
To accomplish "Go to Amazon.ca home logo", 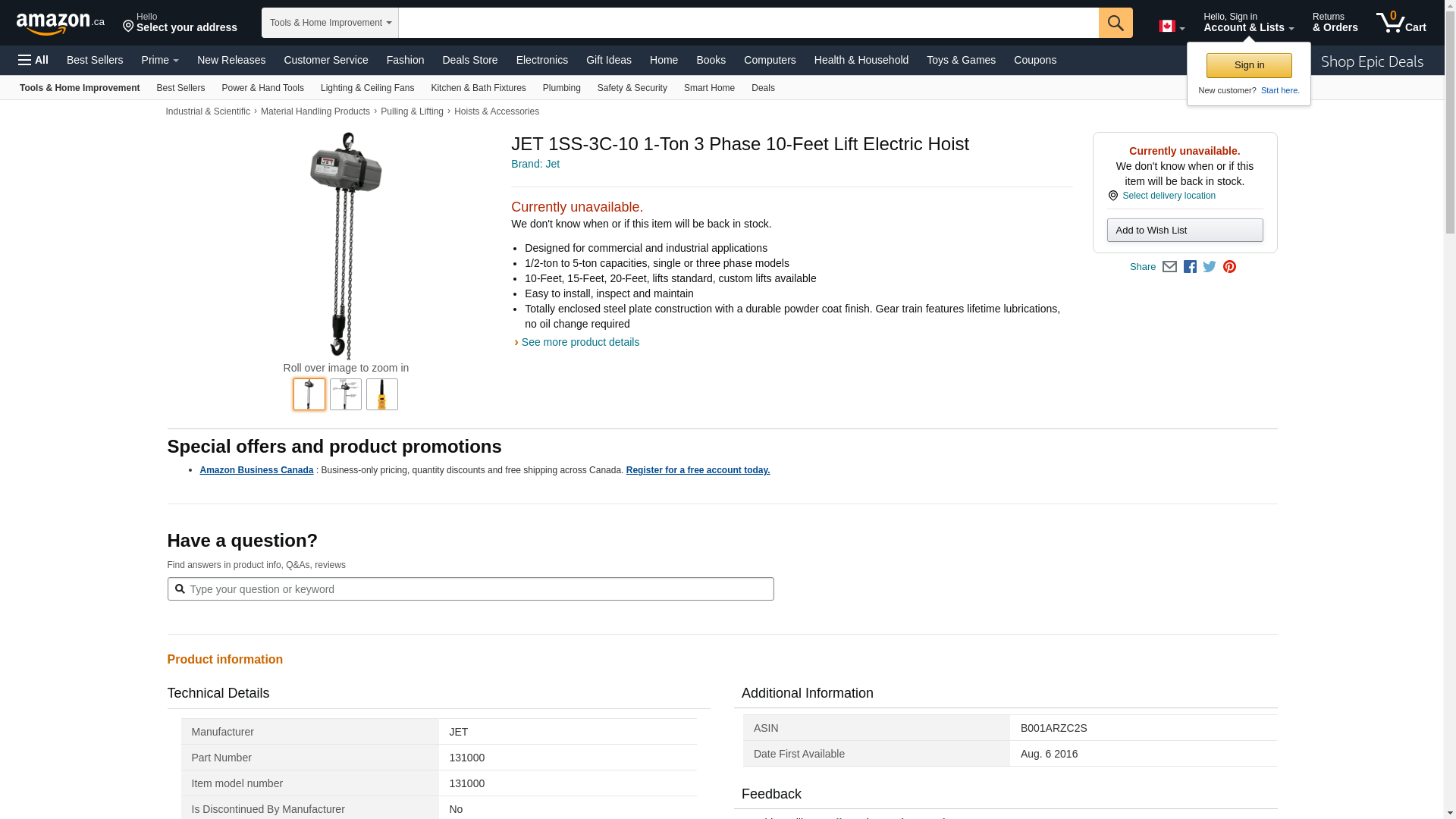I will coord(61,24).
